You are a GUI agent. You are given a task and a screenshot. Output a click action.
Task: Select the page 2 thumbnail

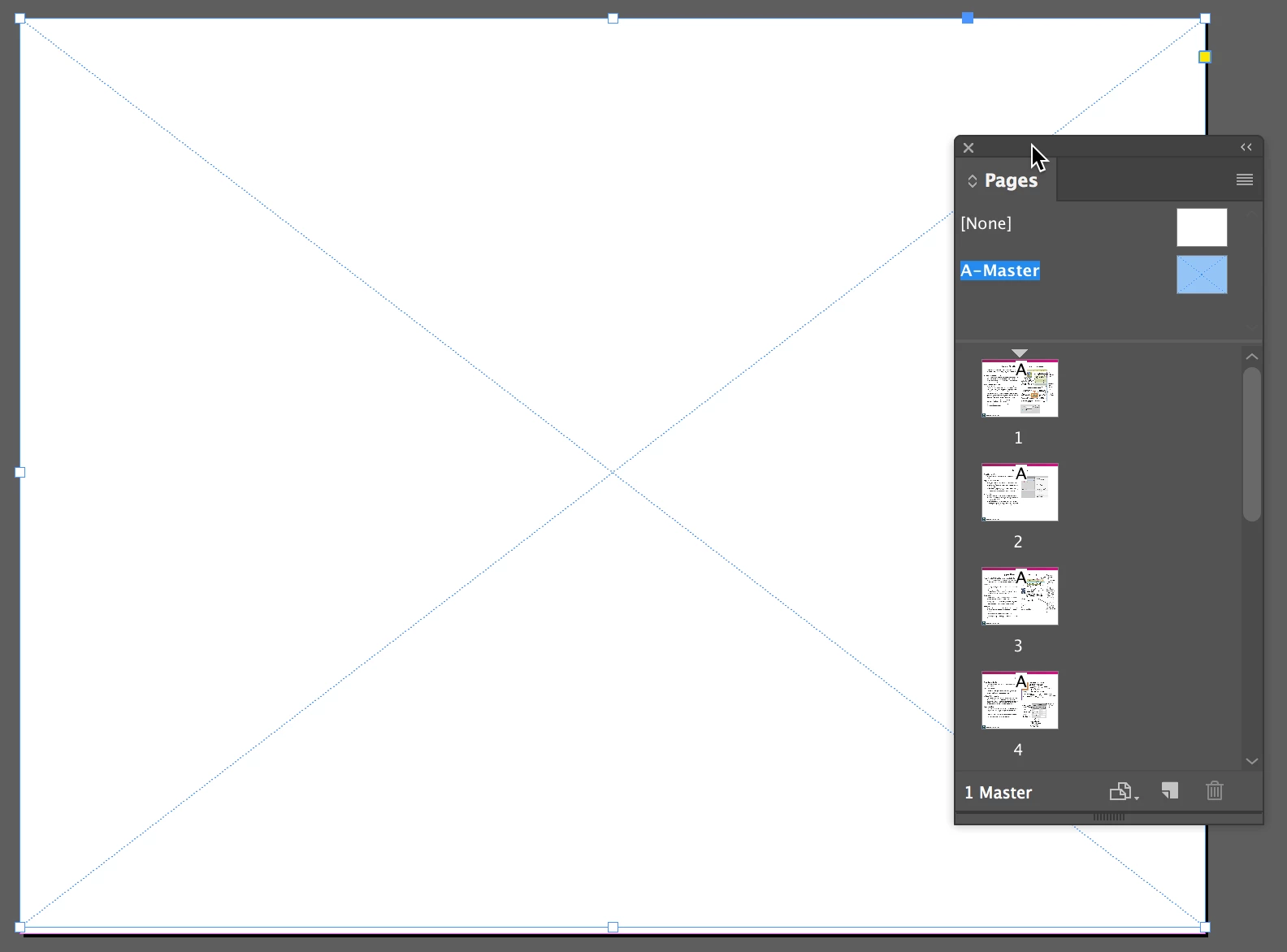(x=1020, y=492)
